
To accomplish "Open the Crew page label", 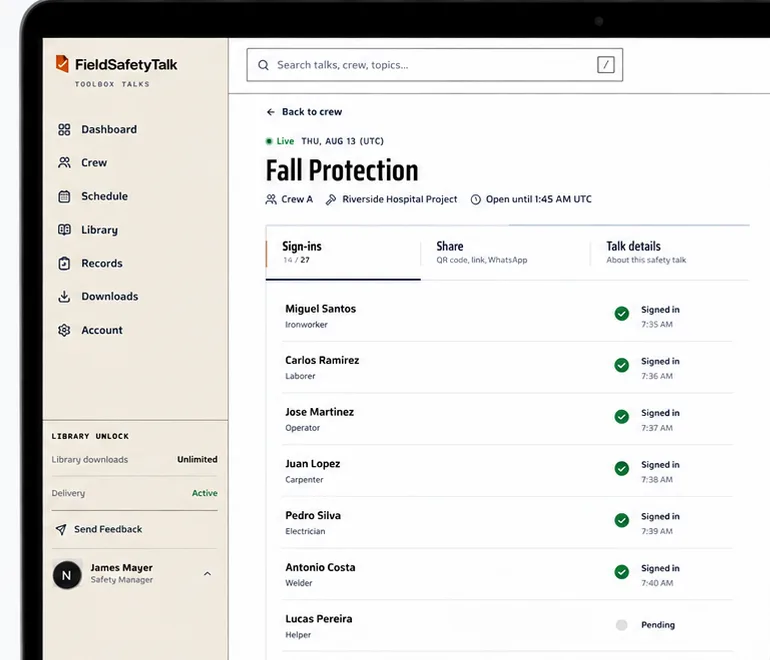I will [x=94, y=163].
